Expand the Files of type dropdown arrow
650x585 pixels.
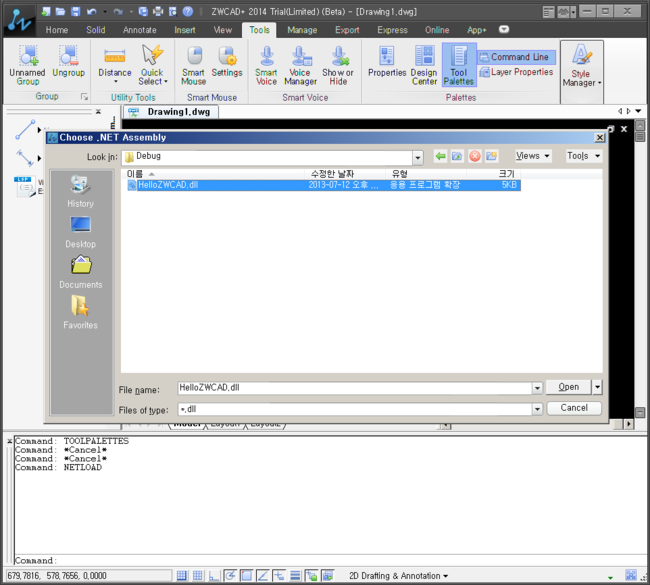click(x=537, y=409)
